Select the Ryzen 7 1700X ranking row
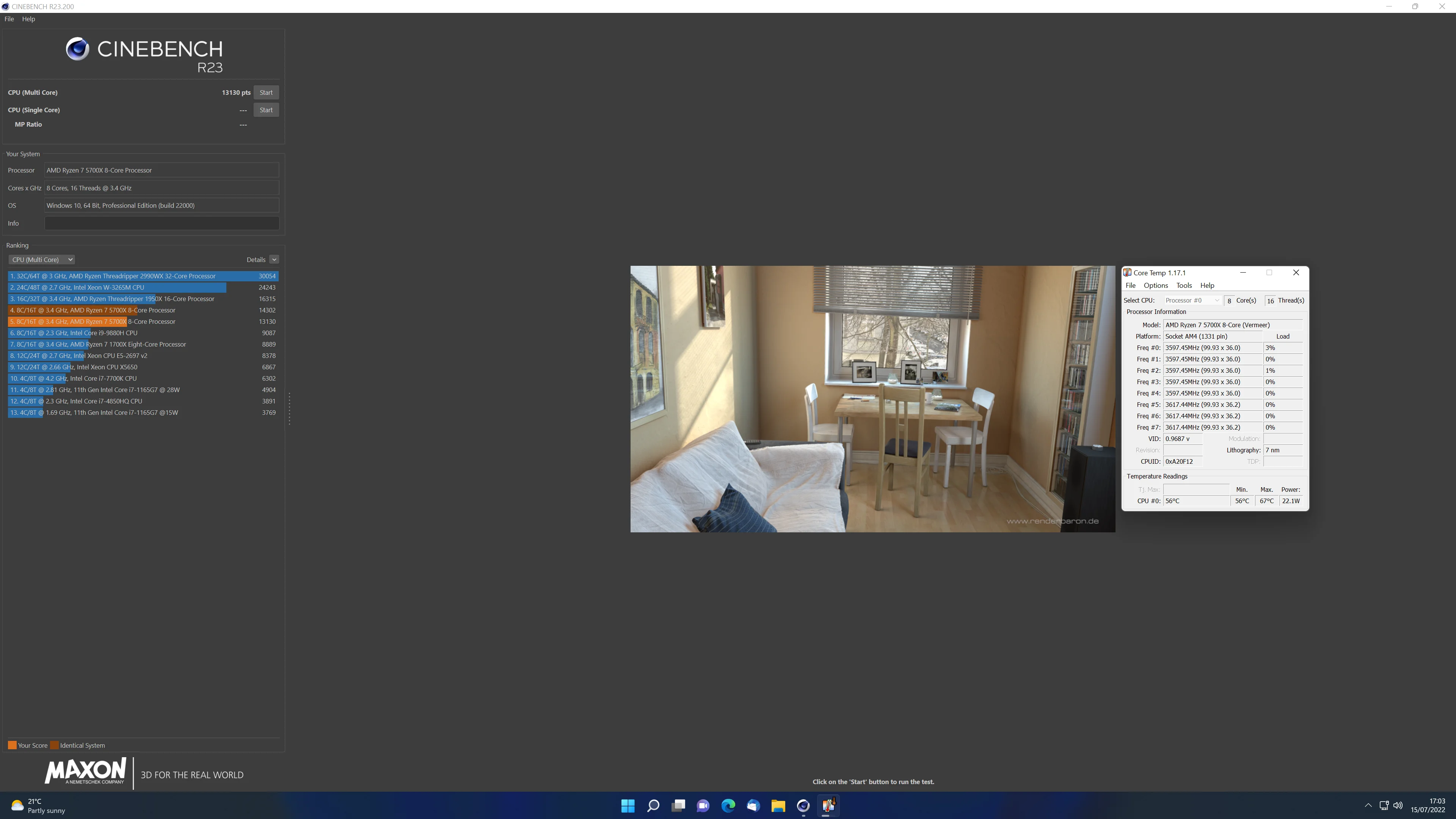 click(143, 344)
